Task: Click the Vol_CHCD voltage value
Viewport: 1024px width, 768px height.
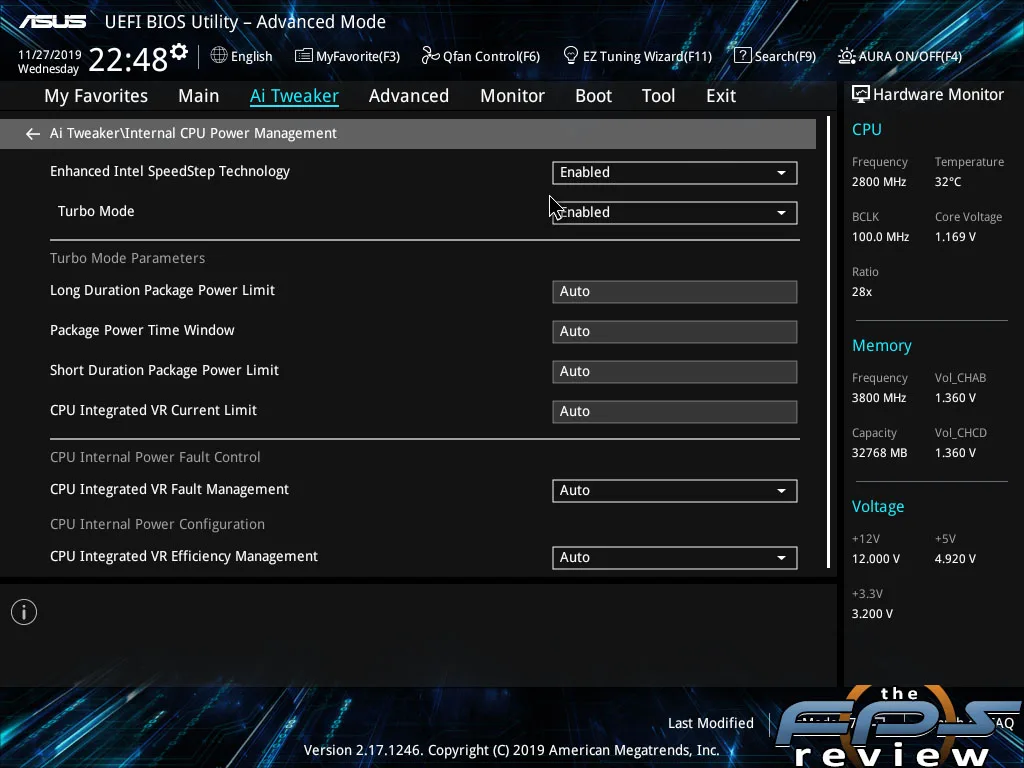Action: click(955, 453)
